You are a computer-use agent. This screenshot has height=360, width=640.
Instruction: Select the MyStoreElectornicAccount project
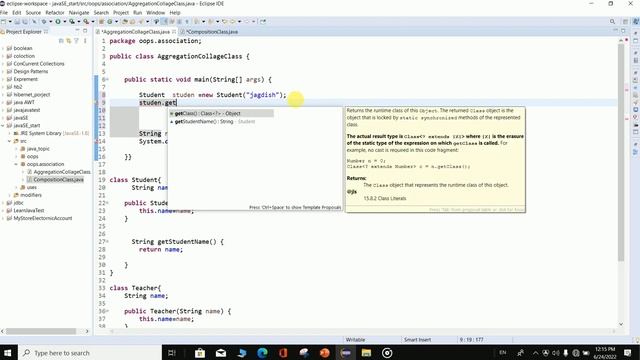[42, 218]
